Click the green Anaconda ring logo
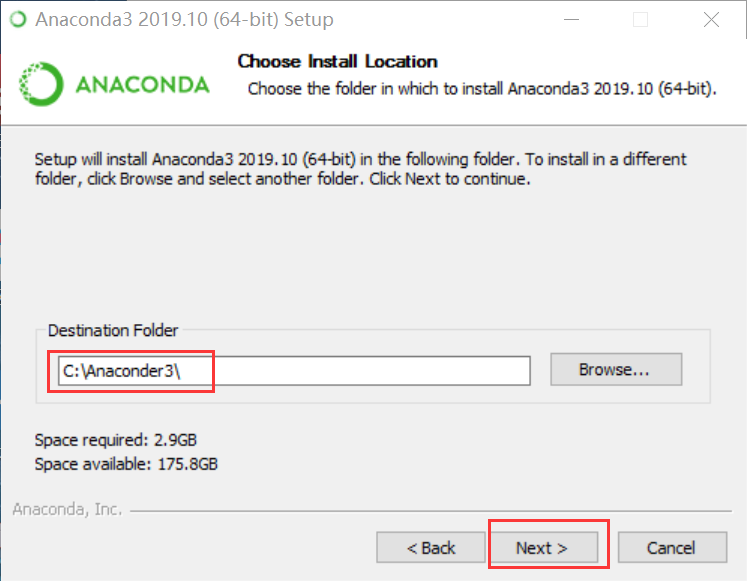The width and height of the screenshot is (747, 581). tap(41, 84)
